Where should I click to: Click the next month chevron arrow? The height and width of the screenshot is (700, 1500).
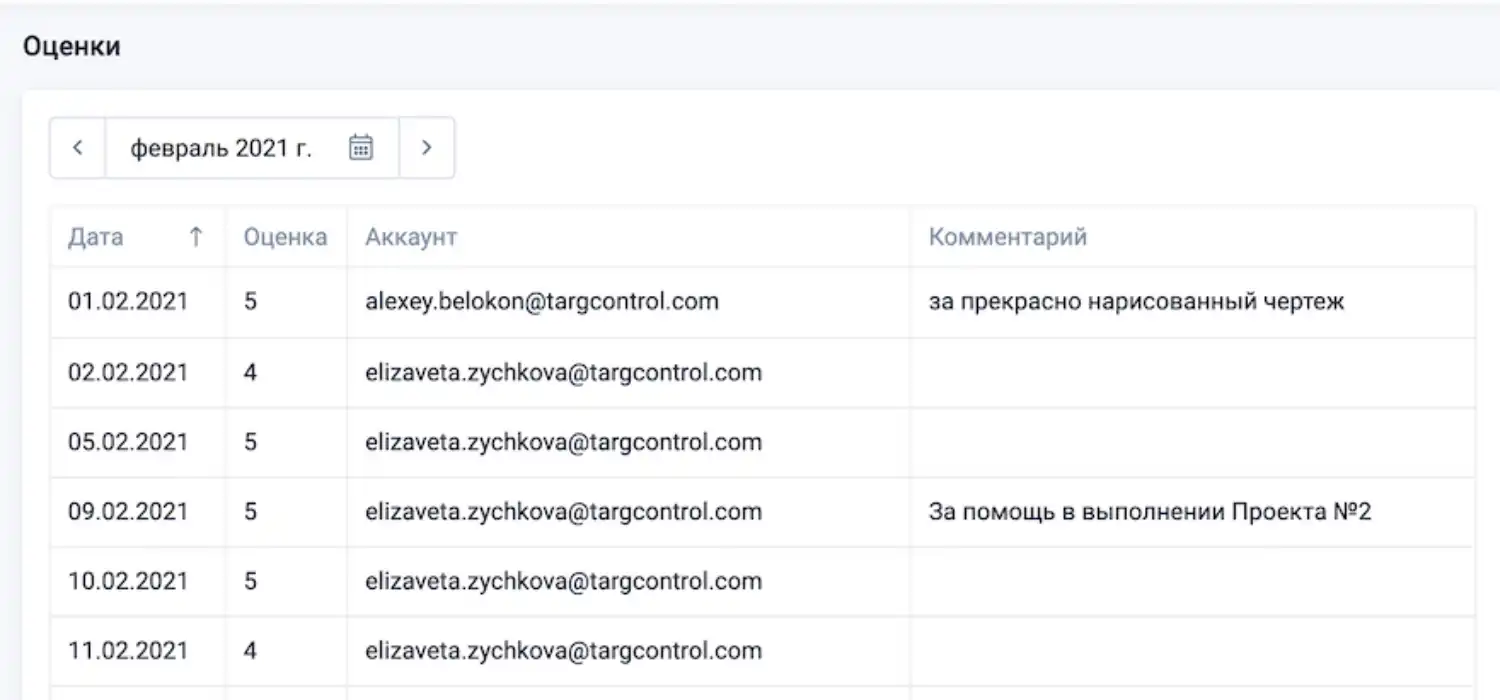click(427, 147)
